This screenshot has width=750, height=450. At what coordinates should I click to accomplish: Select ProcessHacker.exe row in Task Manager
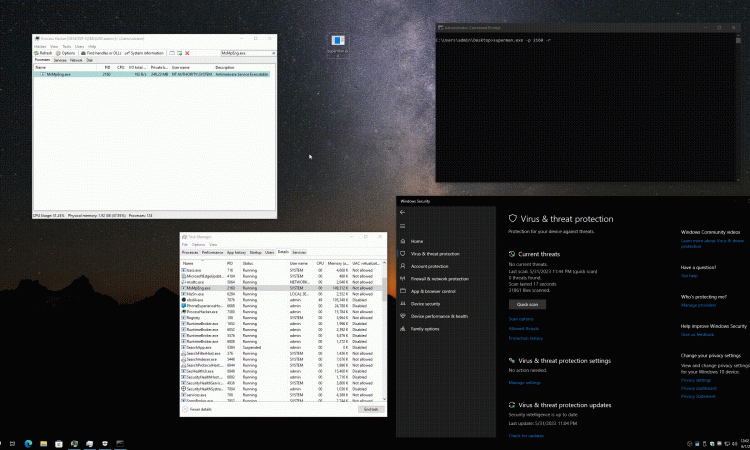point(281,312)
